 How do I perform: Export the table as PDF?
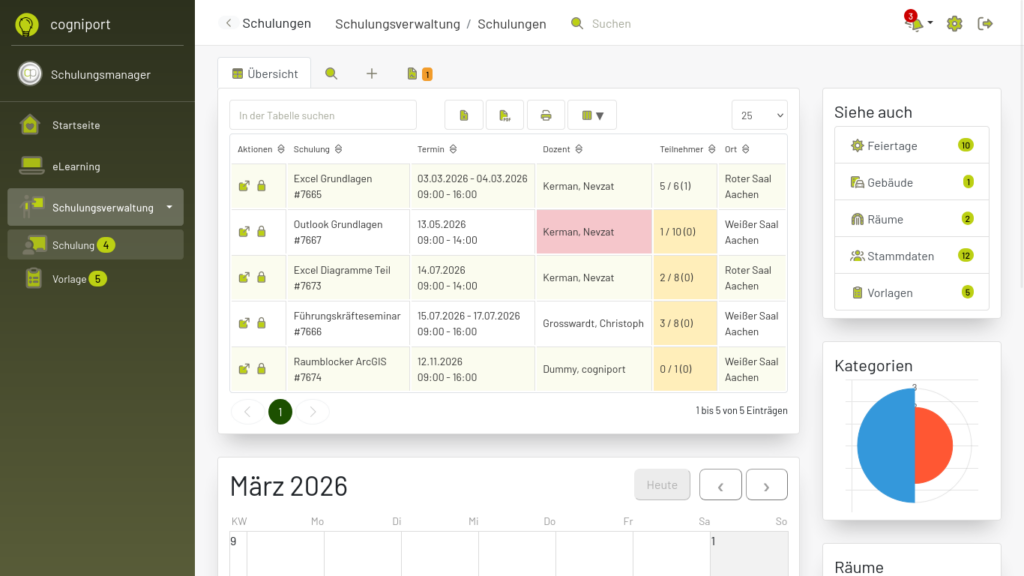tap(505, 115)
